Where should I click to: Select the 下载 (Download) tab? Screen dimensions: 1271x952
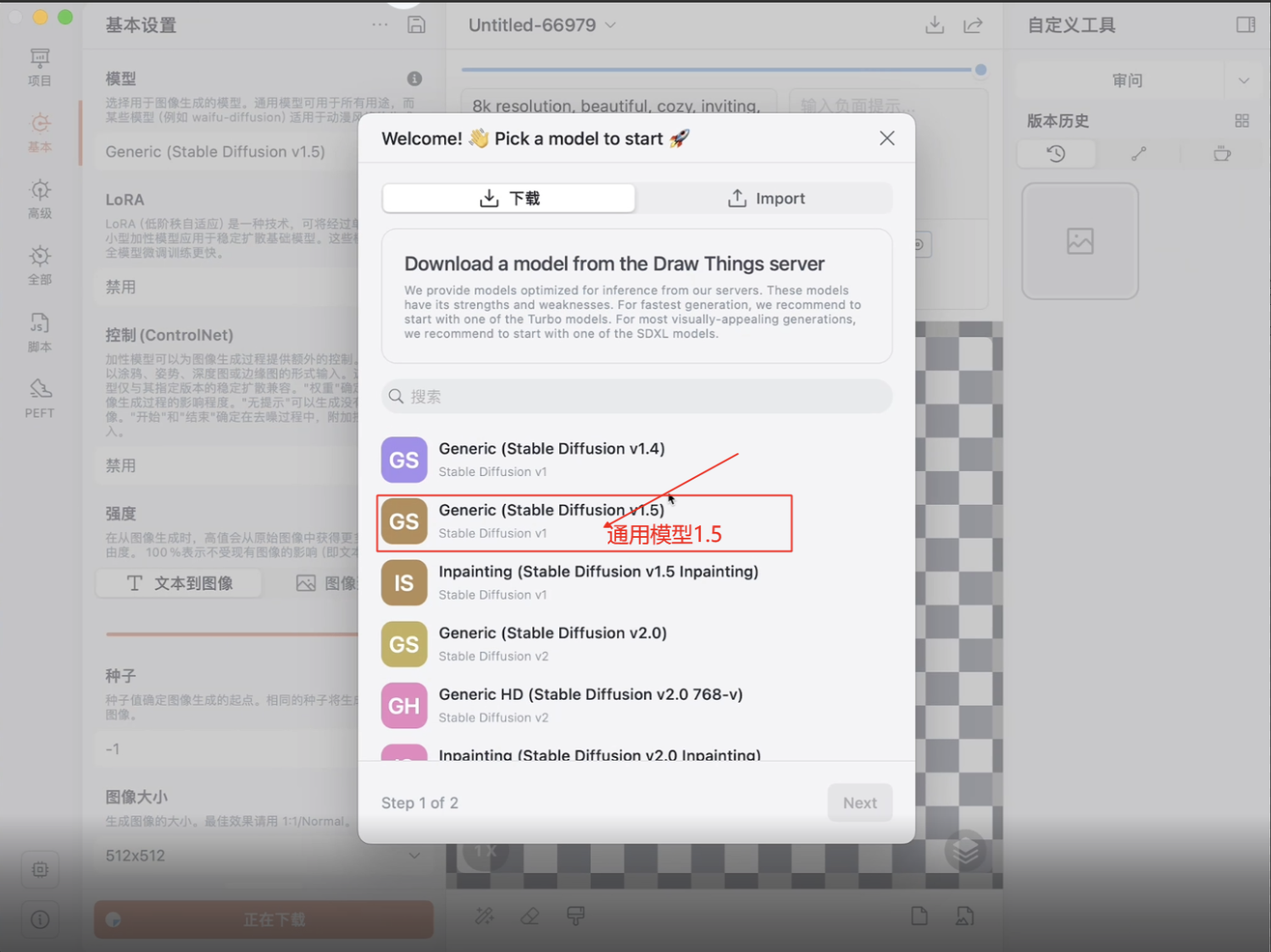(x=509, y=198)
